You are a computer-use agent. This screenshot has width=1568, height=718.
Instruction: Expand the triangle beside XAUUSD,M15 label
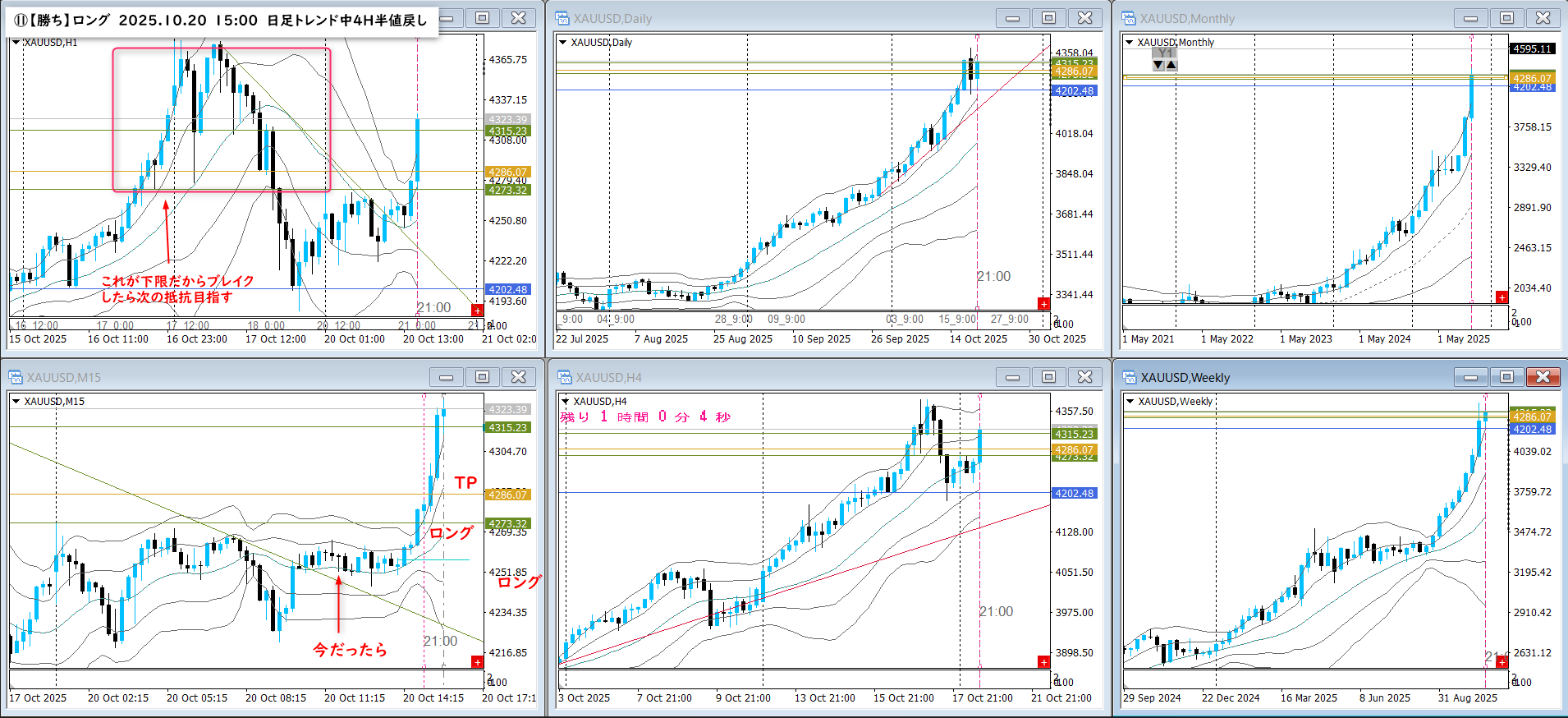pyautogui.click(x=16, y=402)
